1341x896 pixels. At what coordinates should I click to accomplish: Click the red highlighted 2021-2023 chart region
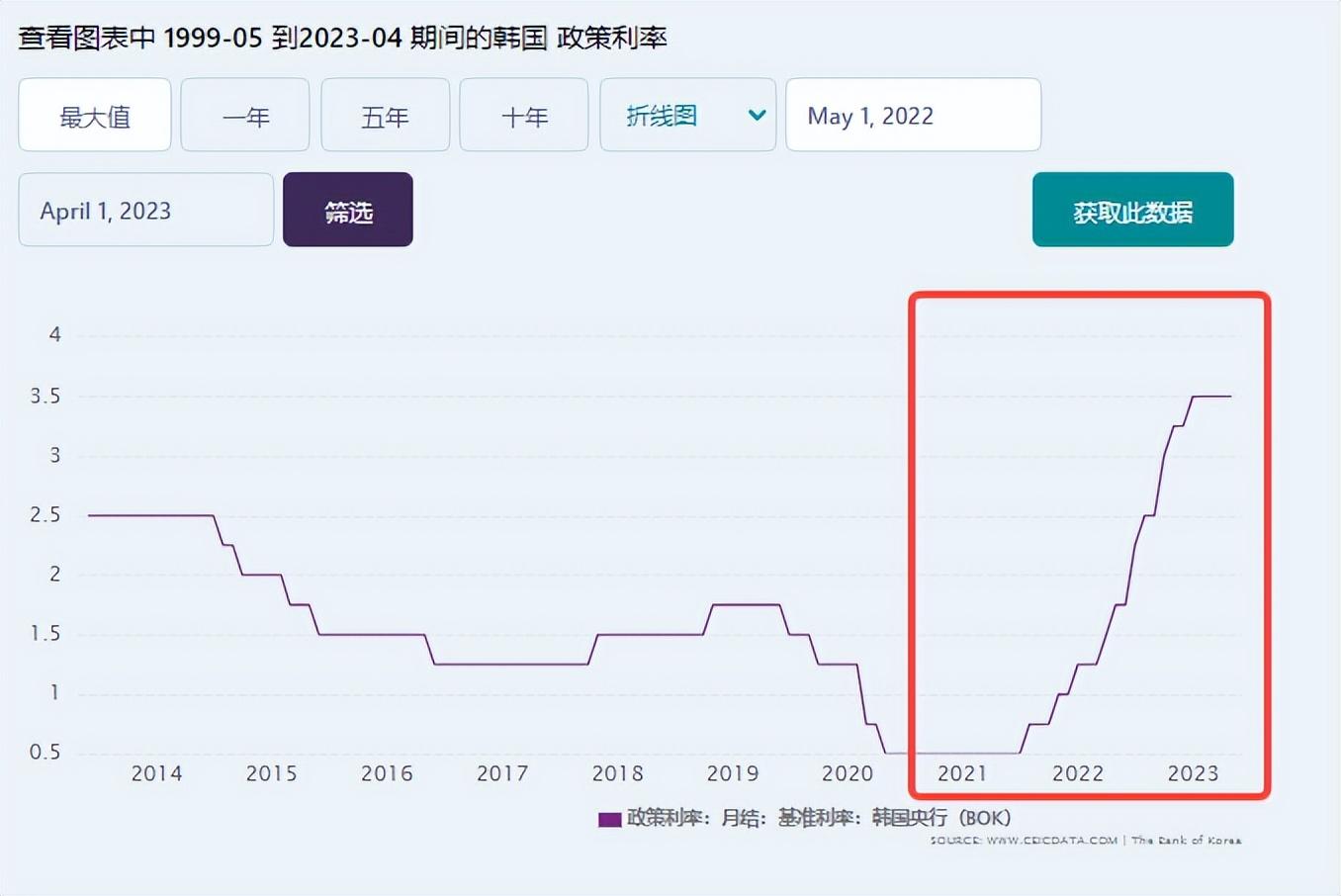coord(1088,544)
